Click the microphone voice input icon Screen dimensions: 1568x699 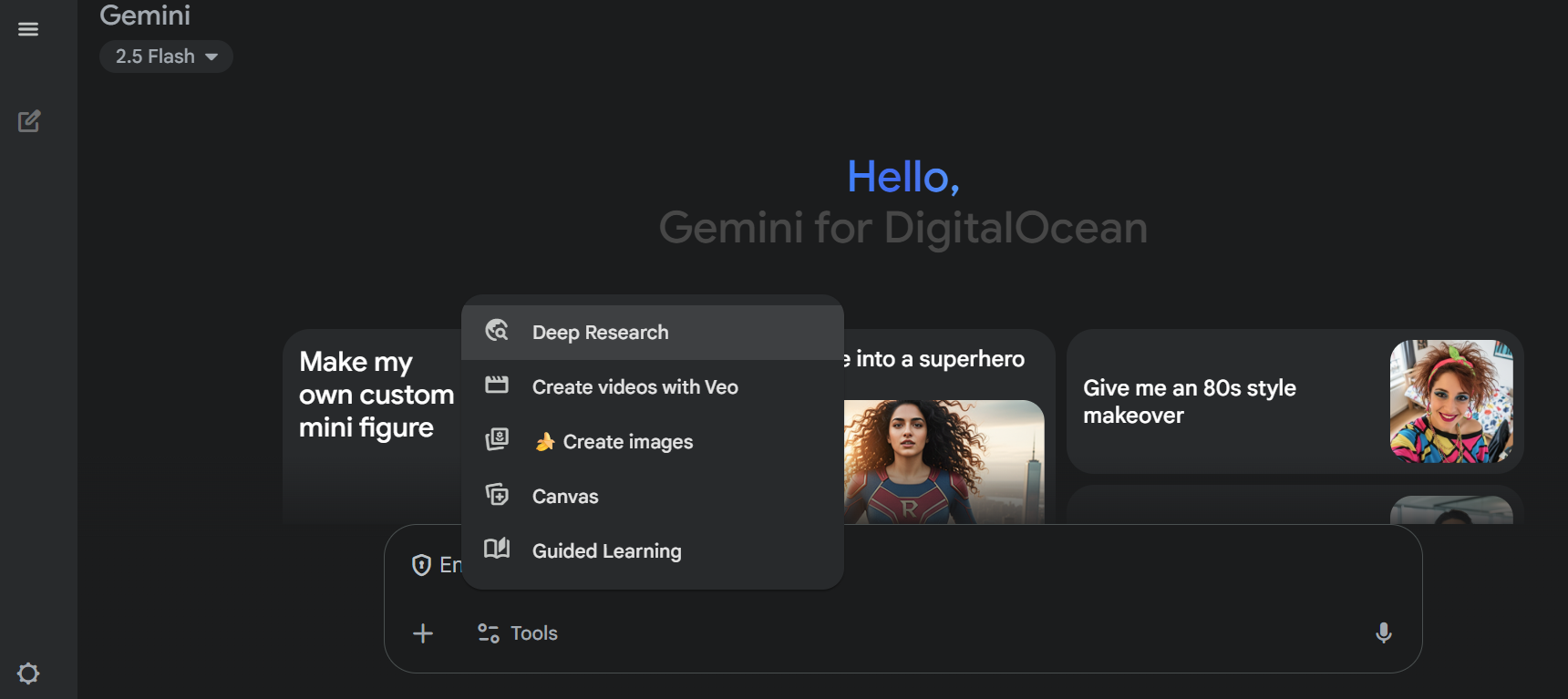[1383, 633]
